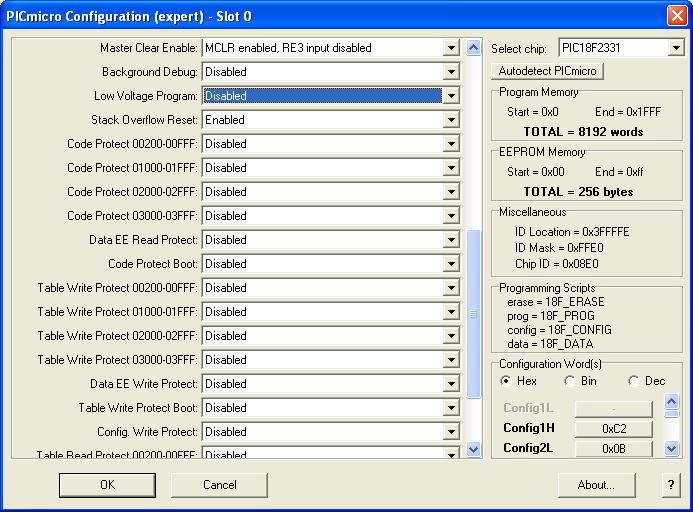Click the Config1H label
Viewport: 693px width, 512px height.
[x=529, y=428]
